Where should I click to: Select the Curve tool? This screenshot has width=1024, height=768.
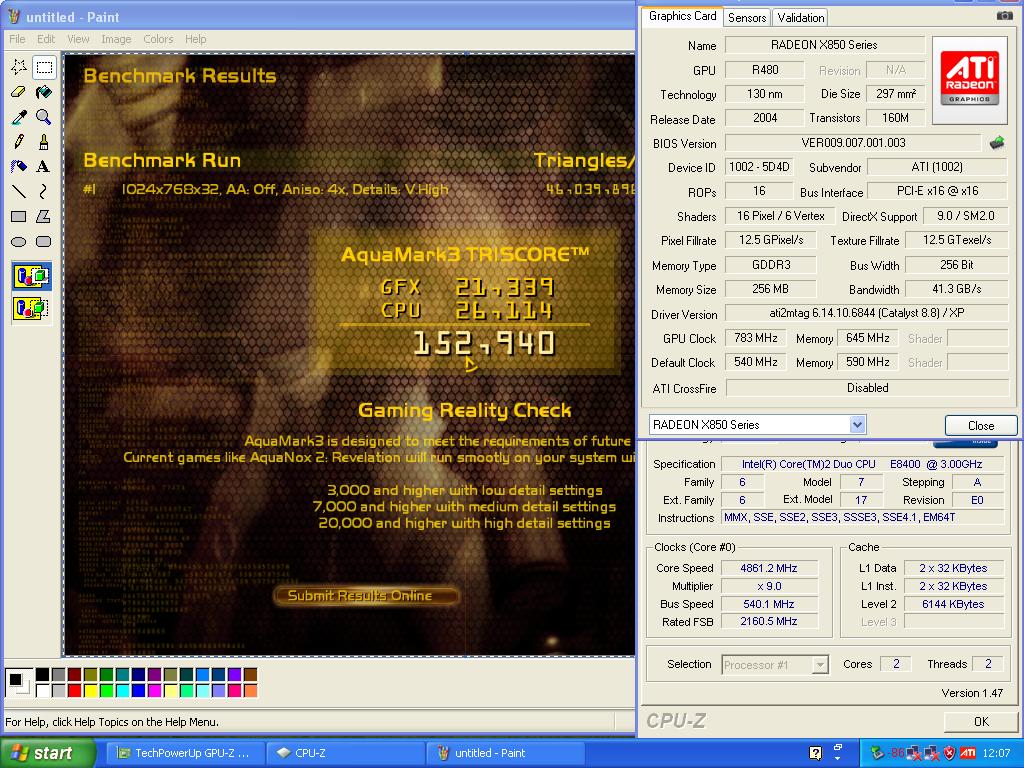coord(44,191)
